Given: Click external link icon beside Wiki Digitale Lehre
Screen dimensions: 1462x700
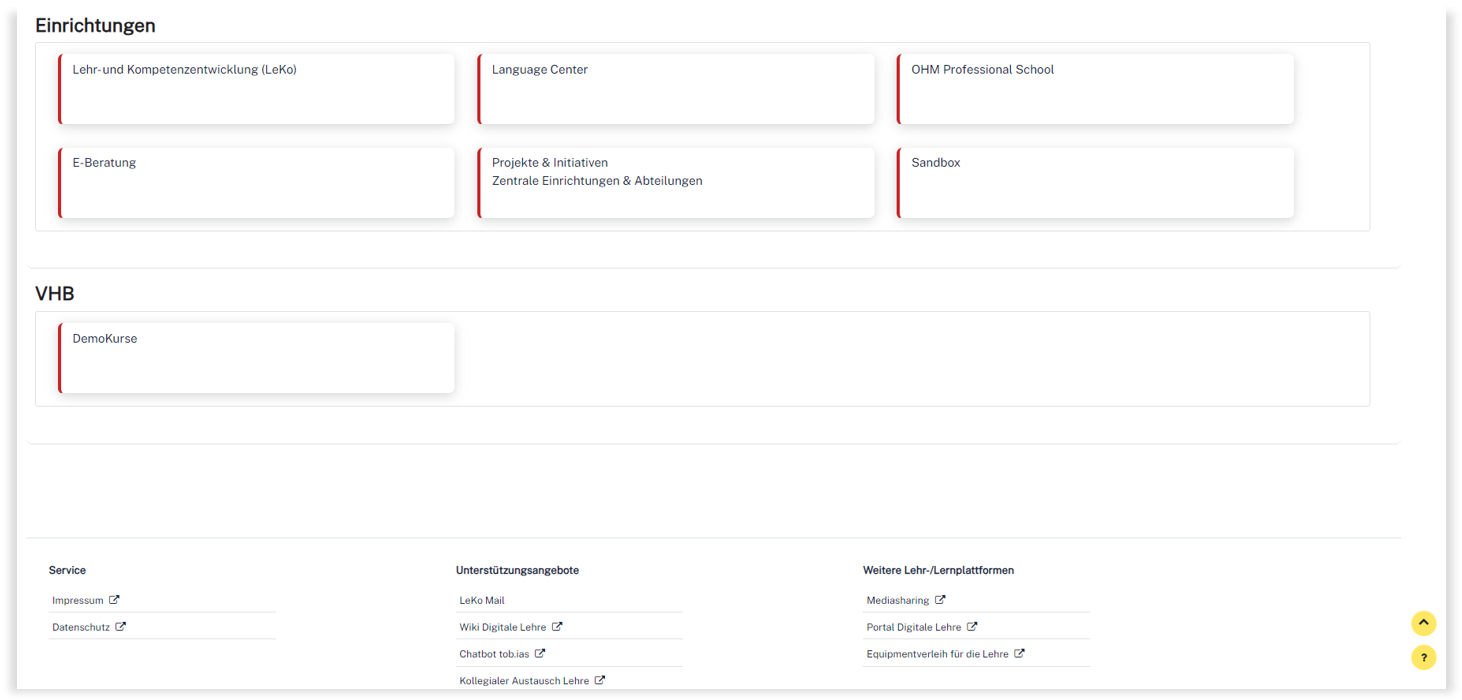Looking at the screenshot, I should coord(557,627).
